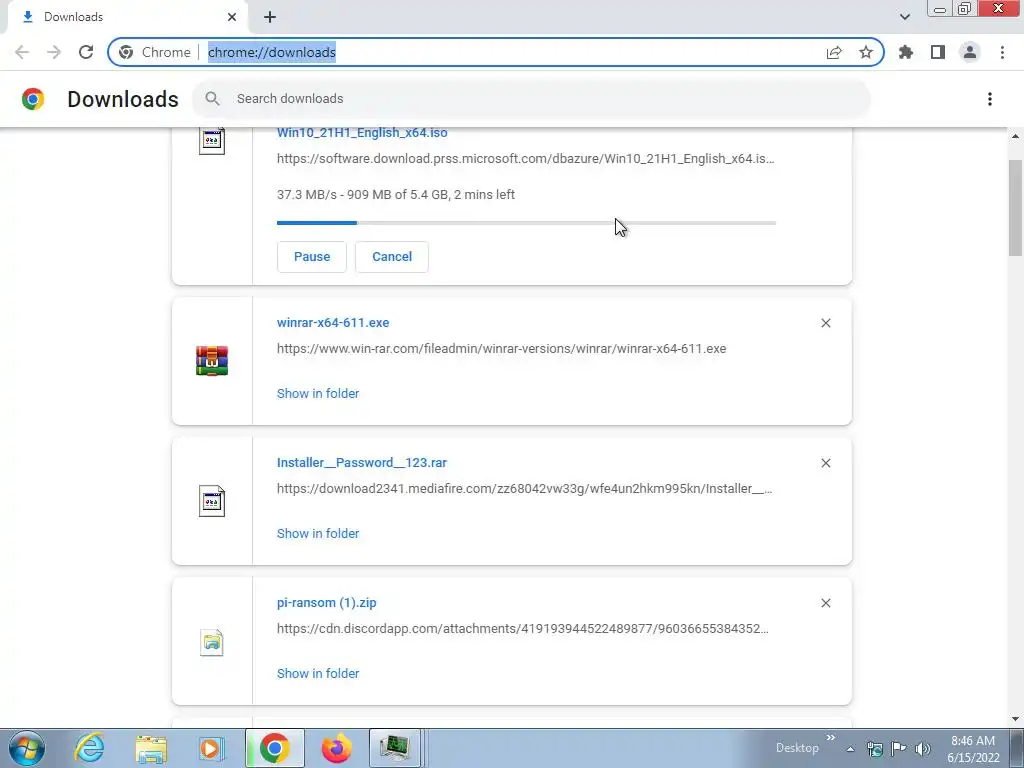Click the taskbar clock and date
The image size is (1024, 768).
point(973,749)
